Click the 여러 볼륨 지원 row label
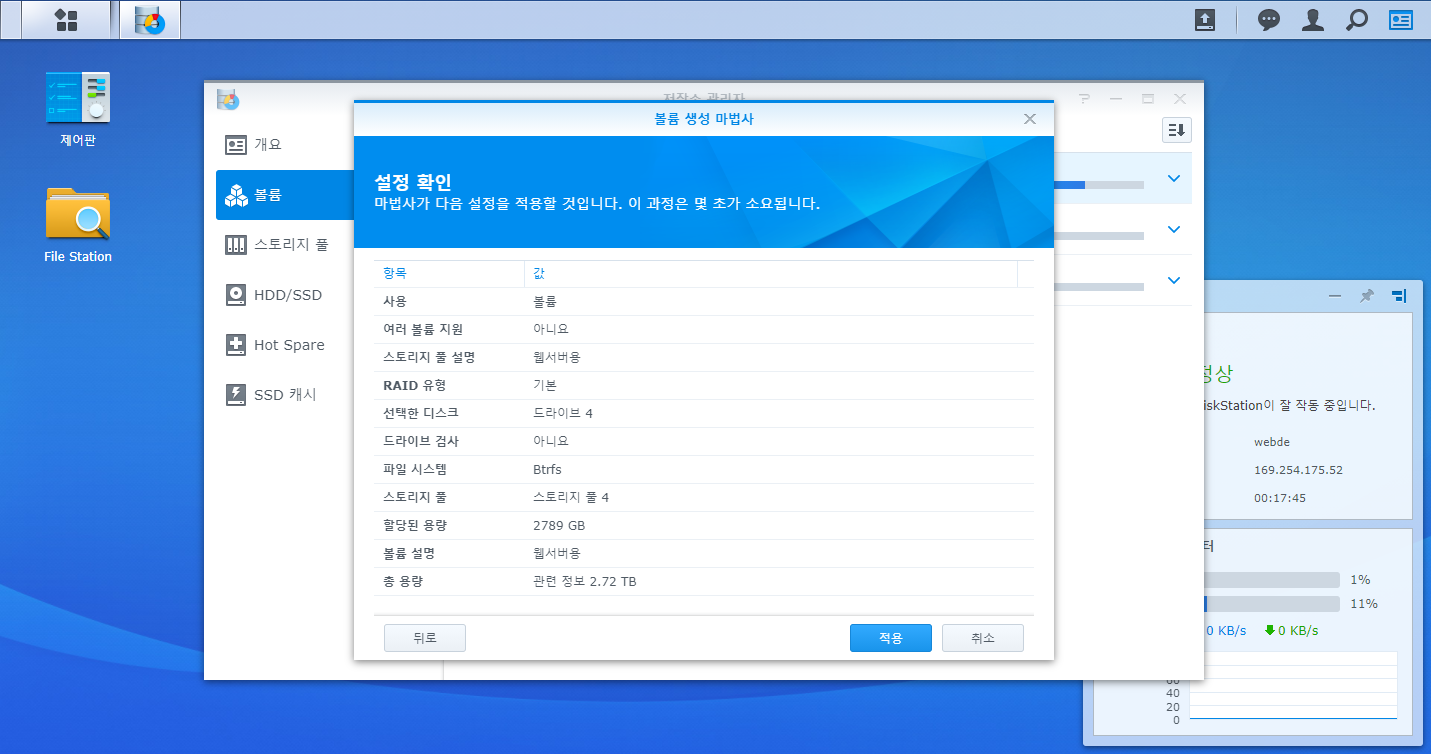This screenshot has height=754, width=1431. tap(423, 329)
